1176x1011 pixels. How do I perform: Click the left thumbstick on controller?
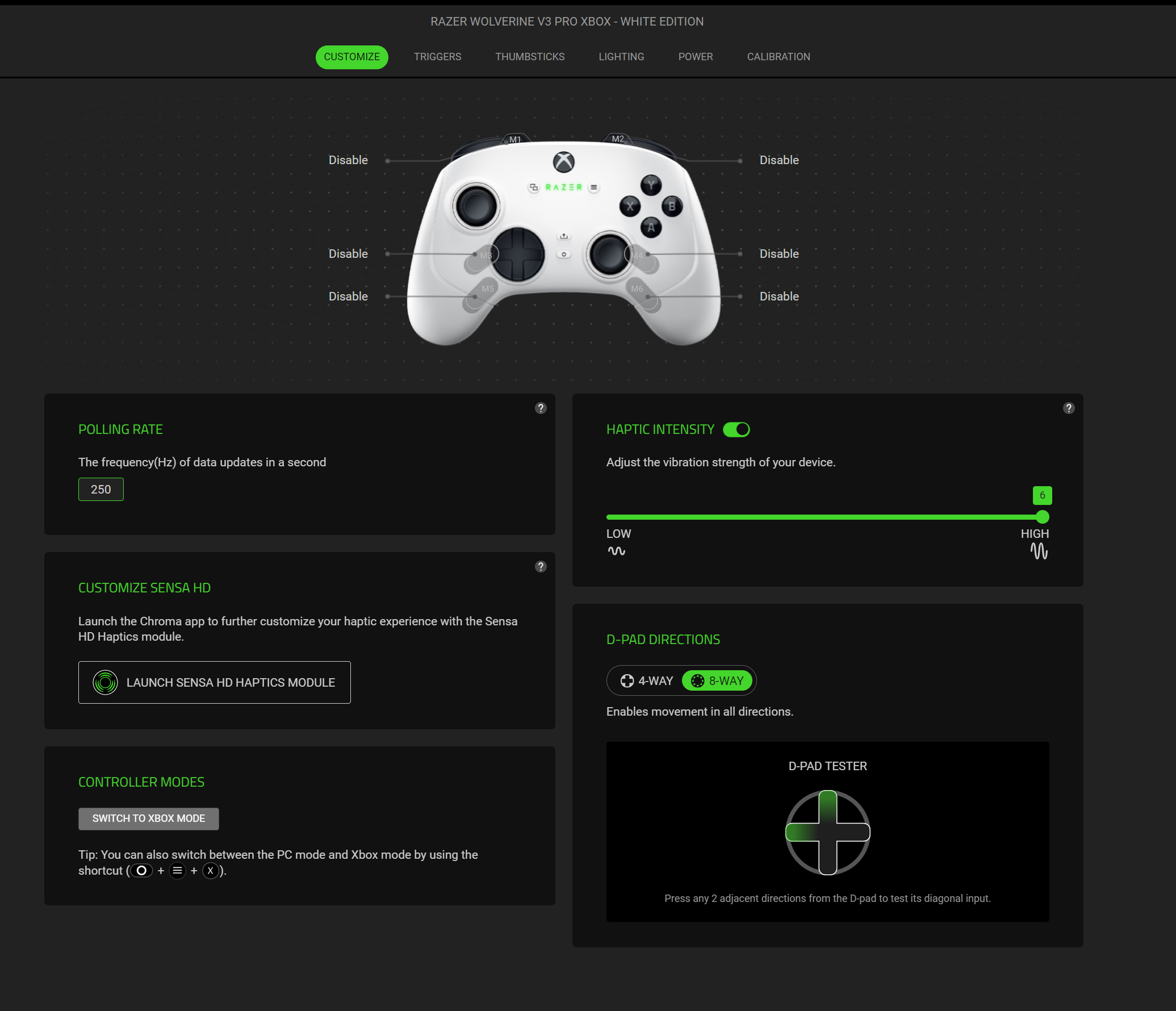tap(476, 206)
